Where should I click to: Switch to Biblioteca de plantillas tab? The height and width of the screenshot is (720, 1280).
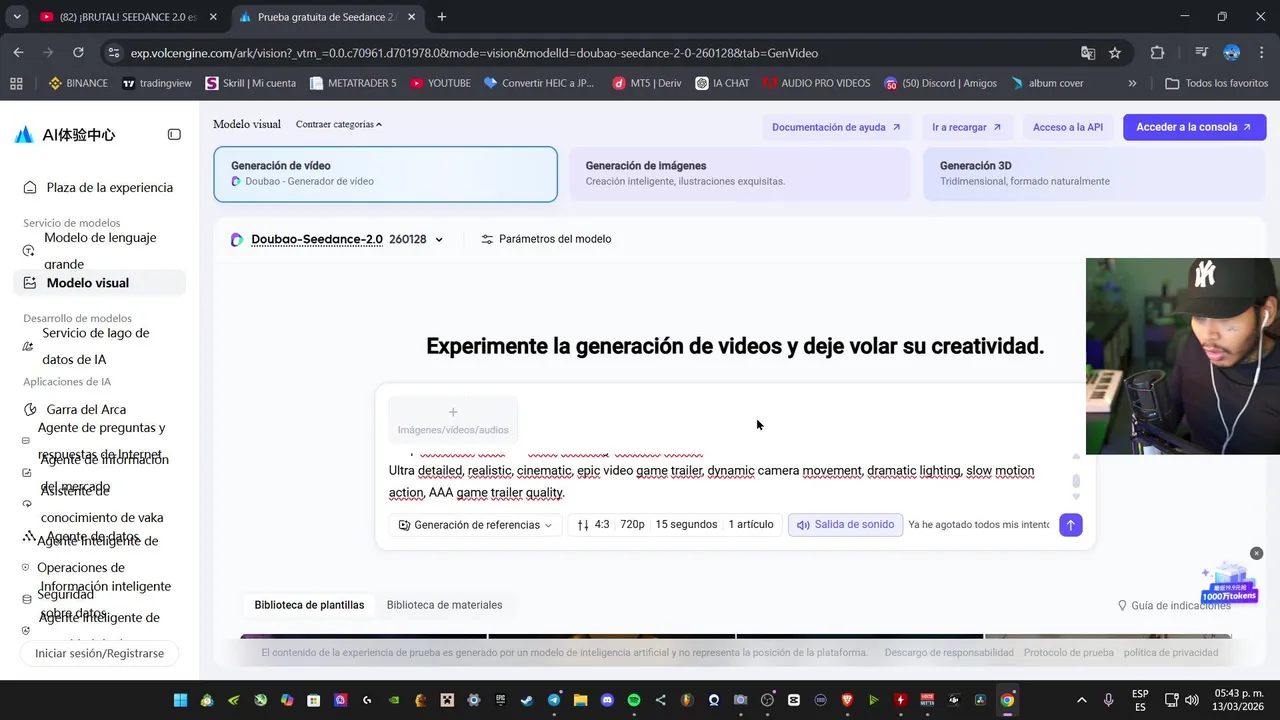[309, 605]
